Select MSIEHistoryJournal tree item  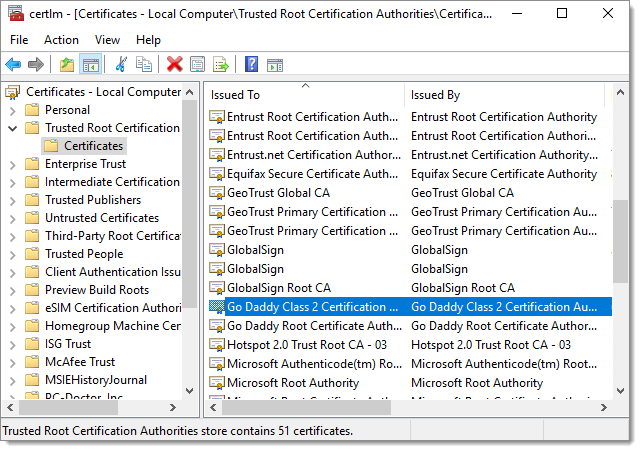[96, 380]
